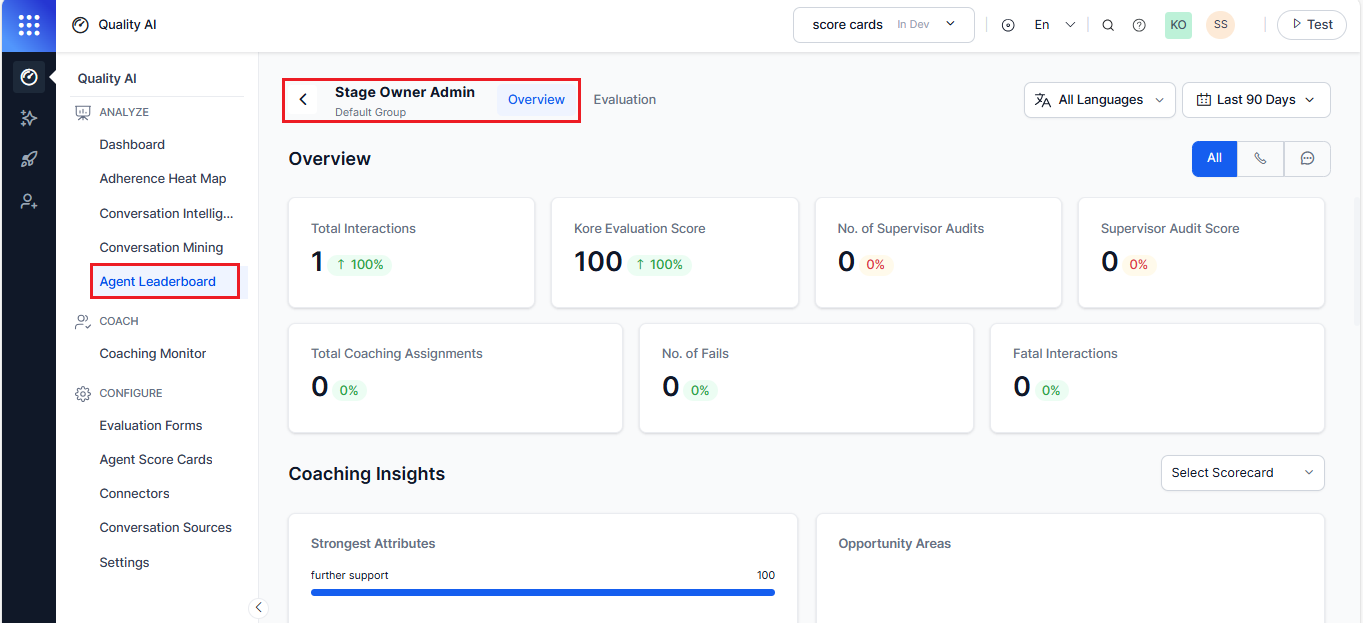Open the help question mark icon
The height and width of the screenshot is (623, 1363).
[x=1139, y=25]
